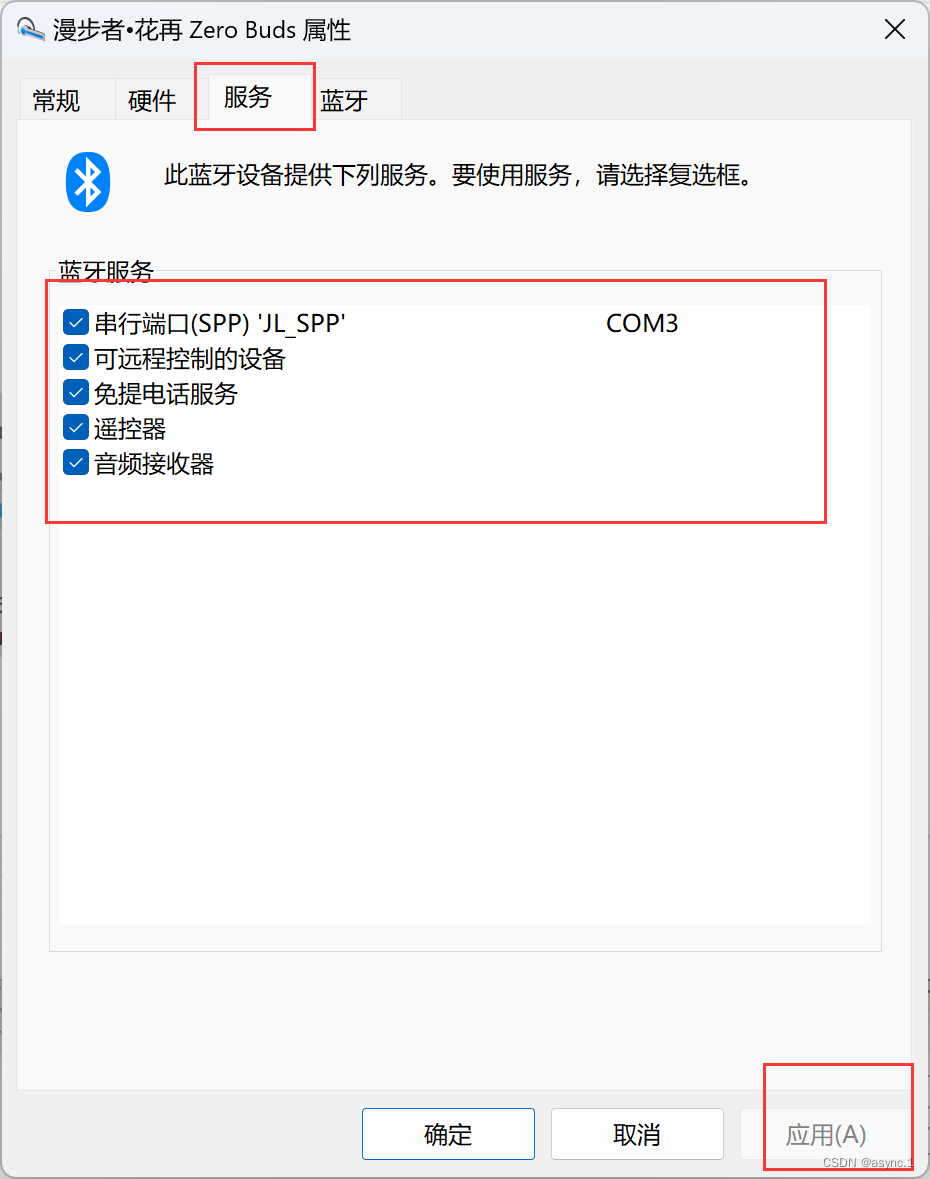
Task: Toggle the 可远程控制的设备 checkbox
Action: pos(76,358)
